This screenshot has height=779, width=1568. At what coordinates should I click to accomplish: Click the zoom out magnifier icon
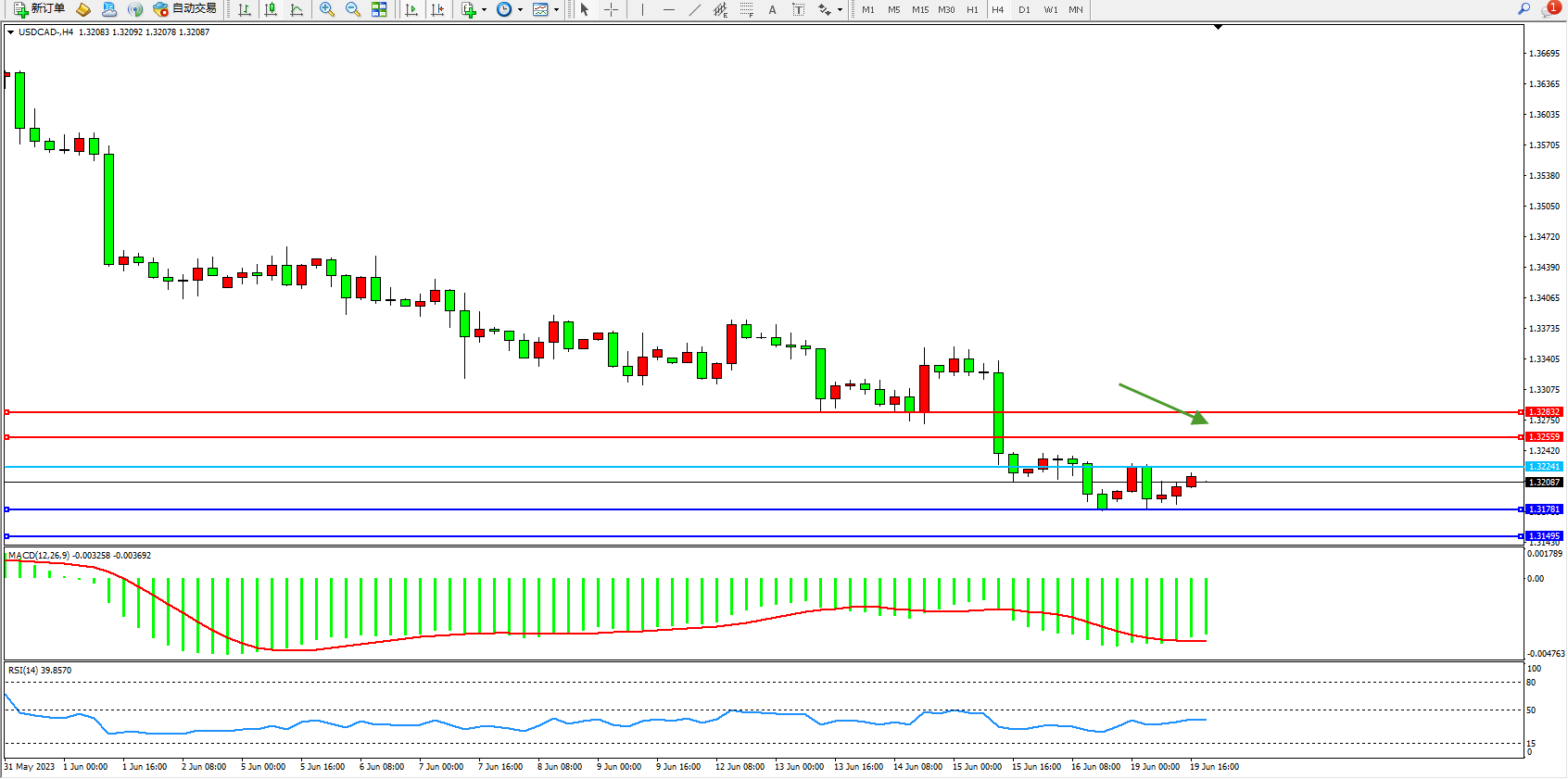[353, 9]
